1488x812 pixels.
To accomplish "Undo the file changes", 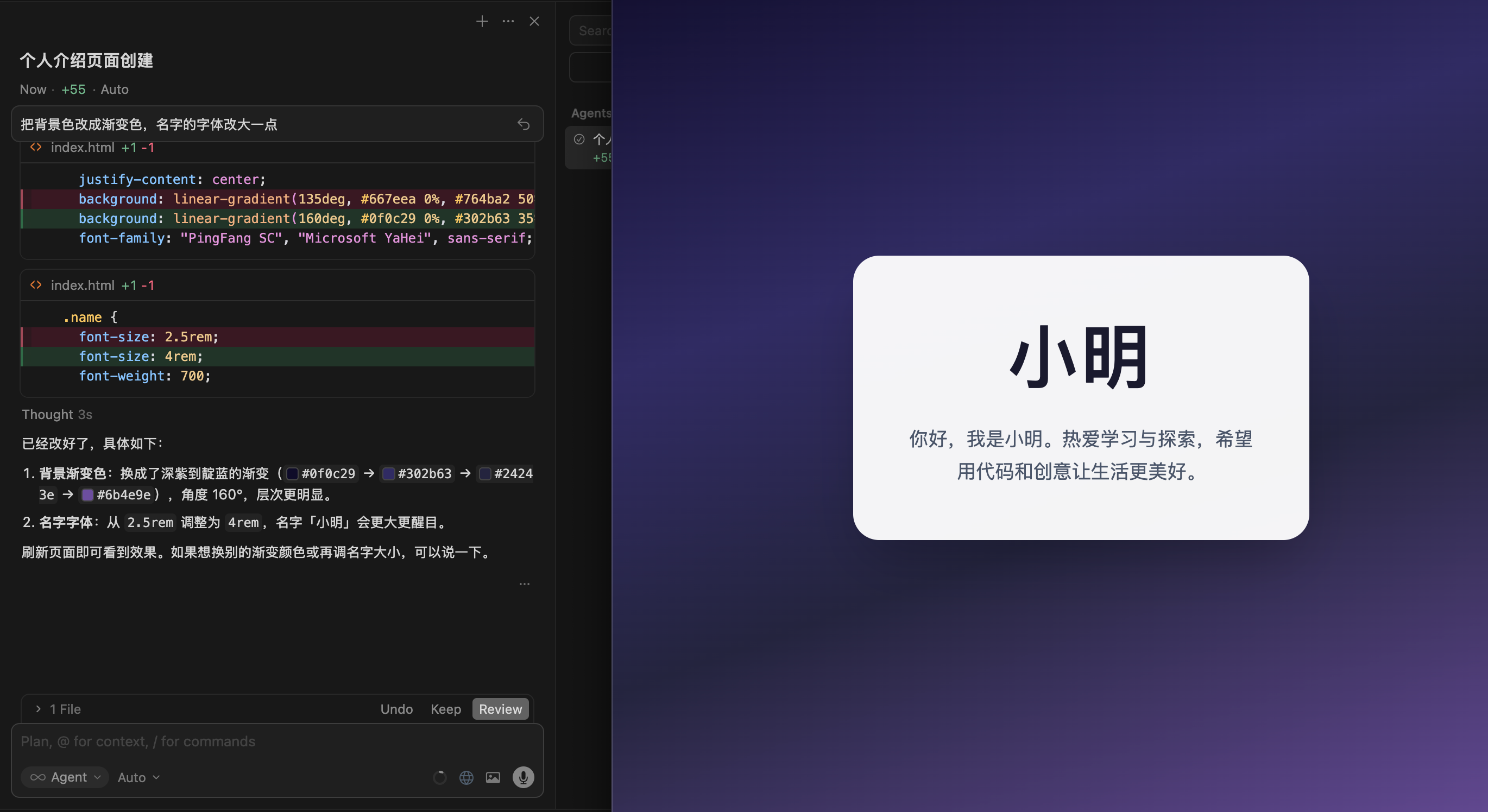I will pyautogui.click(x=396, y=709).
